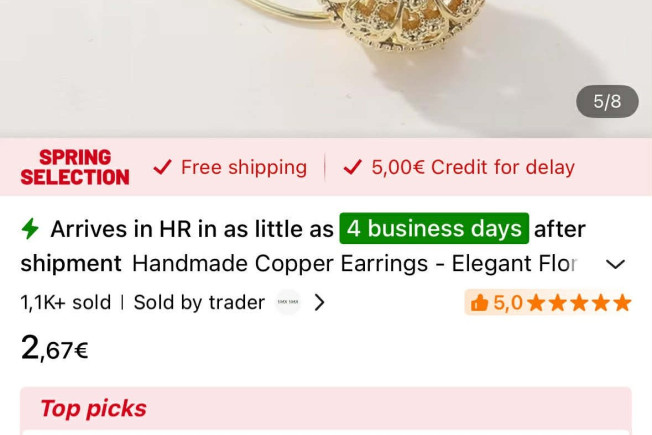652x435 pixels.
Task: Click the SPRING SELECTION badge
Action: [x=75, y=167]
